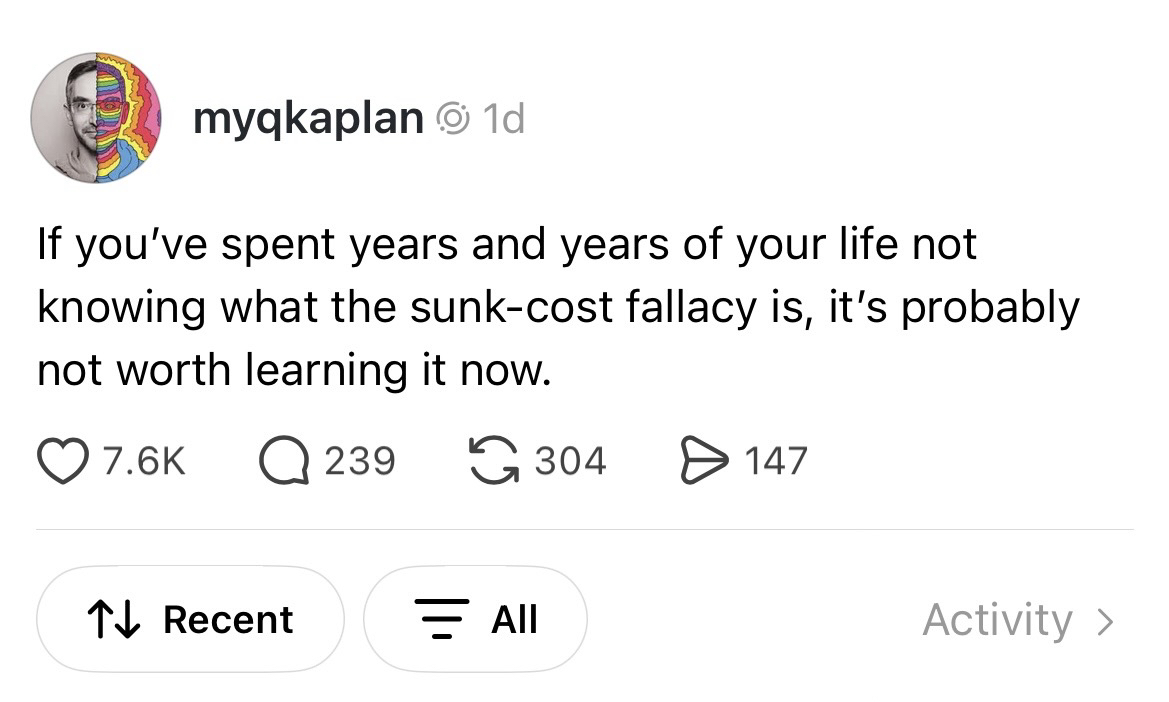Viewport: 1169px width, 702px height.
Task: Click the 239 replies count
Action: 360,461
